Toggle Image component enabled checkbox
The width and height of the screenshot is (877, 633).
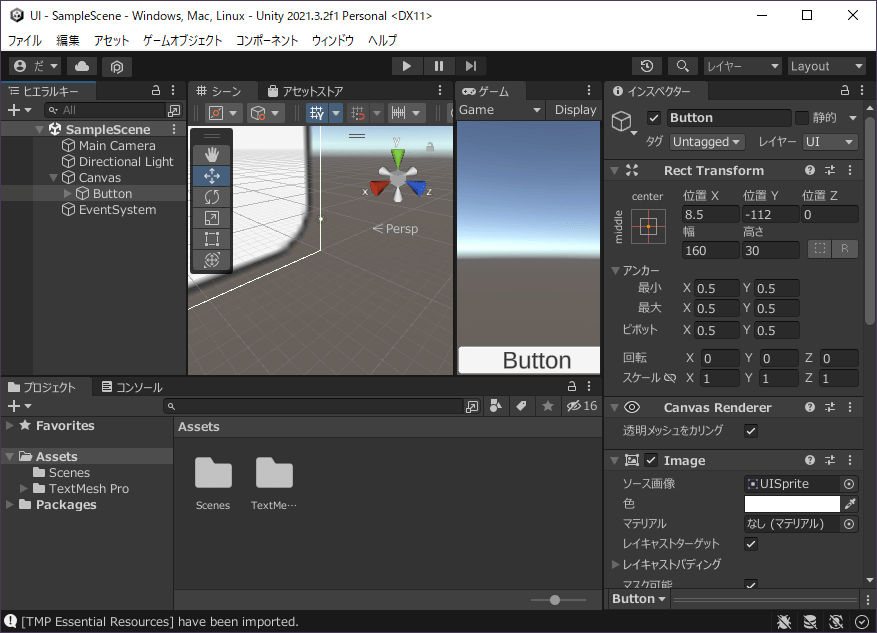click(650, 460)
